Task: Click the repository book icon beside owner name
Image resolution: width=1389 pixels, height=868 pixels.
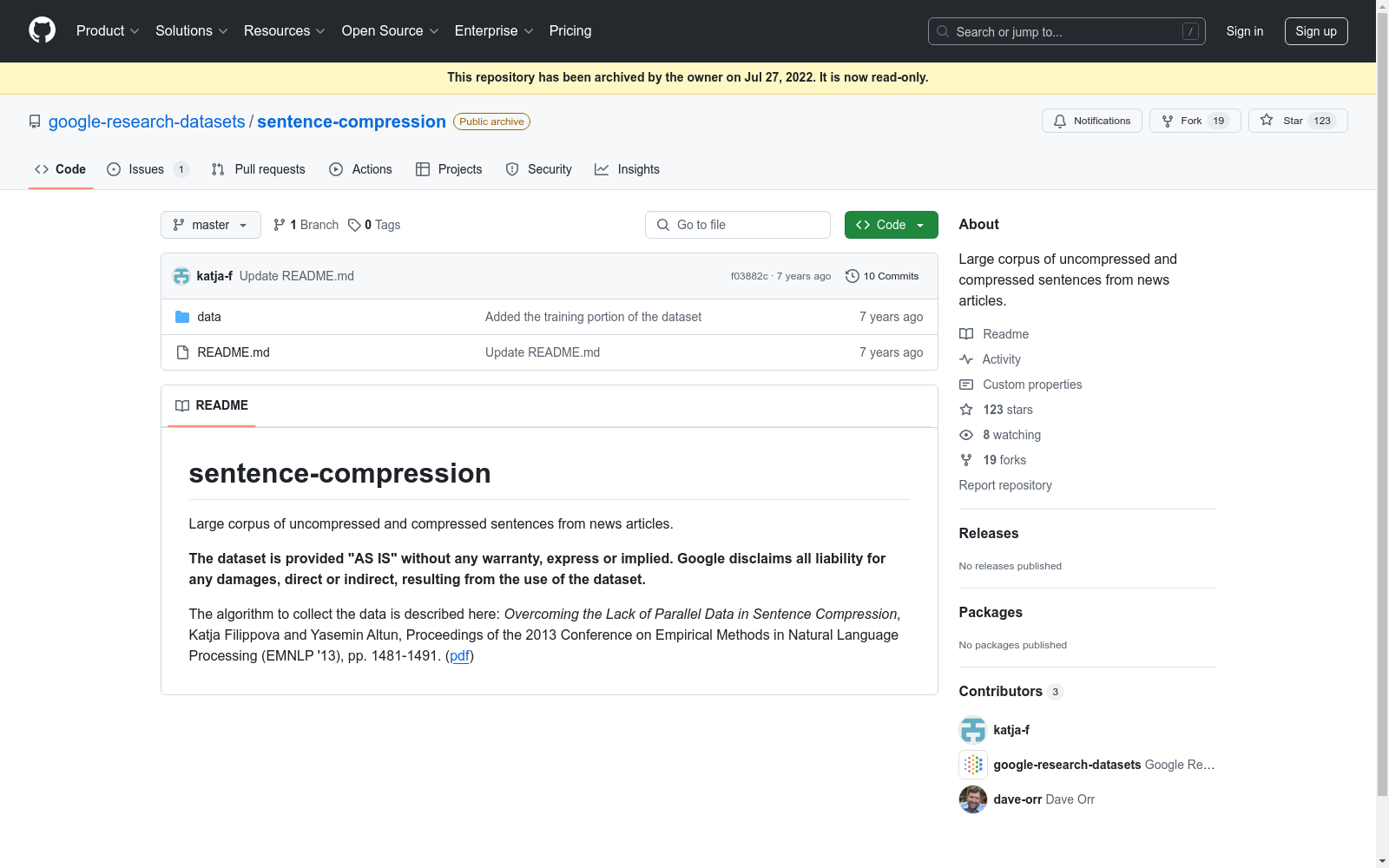Action: 35,122
